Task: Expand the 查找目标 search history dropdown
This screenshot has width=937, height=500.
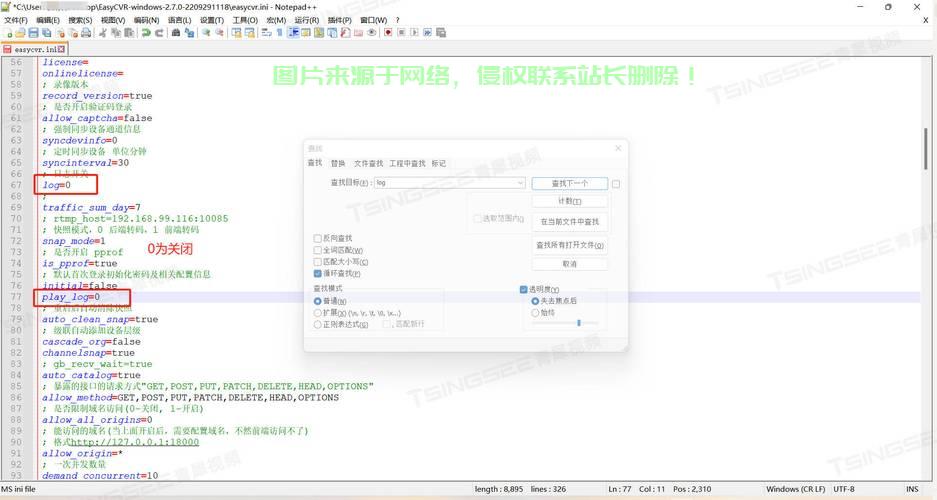Action: (x=520, y=183)
